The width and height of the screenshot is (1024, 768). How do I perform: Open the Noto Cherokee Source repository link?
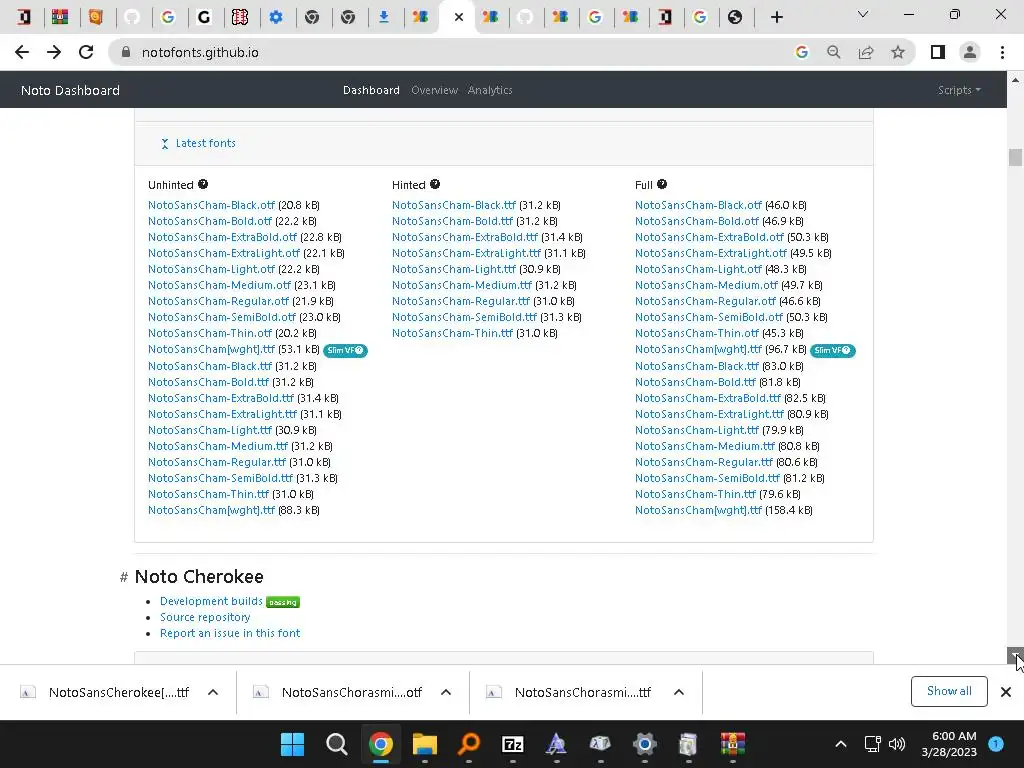[x=205, y=617]
